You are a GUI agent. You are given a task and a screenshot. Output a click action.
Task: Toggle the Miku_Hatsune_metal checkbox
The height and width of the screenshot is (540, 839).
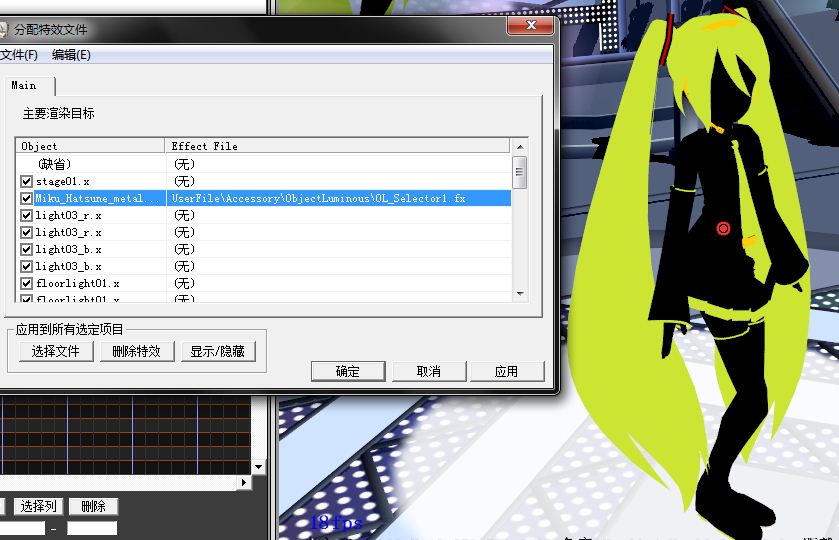click(26, 199)
